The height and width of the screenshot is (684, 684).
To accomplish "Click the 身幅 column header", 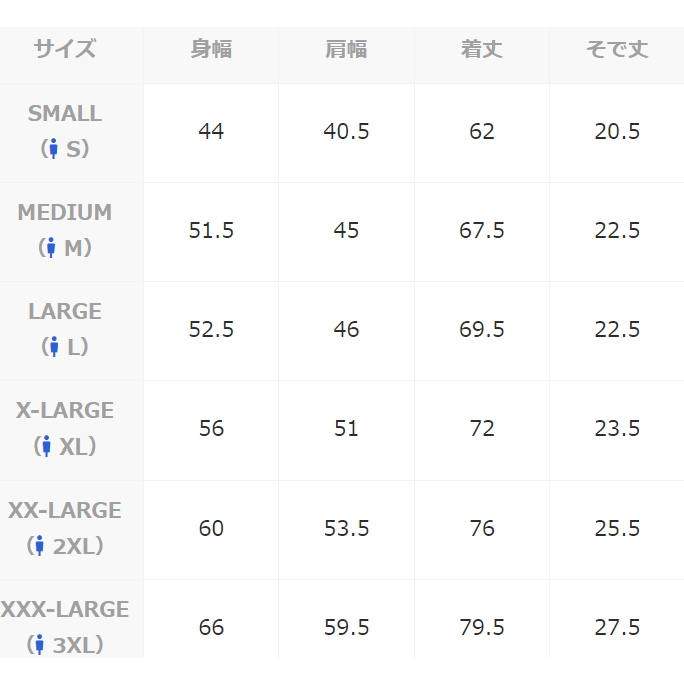I will tap(211, 49).
